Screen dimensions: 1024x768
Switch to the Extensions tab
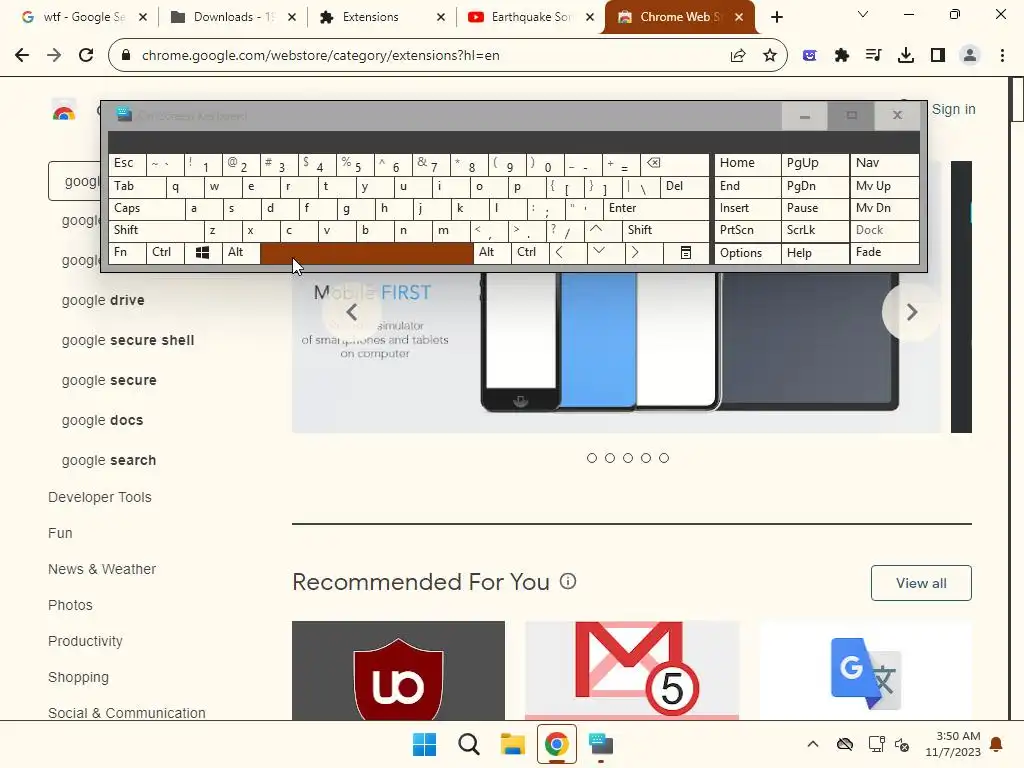[x=382, y=17]
